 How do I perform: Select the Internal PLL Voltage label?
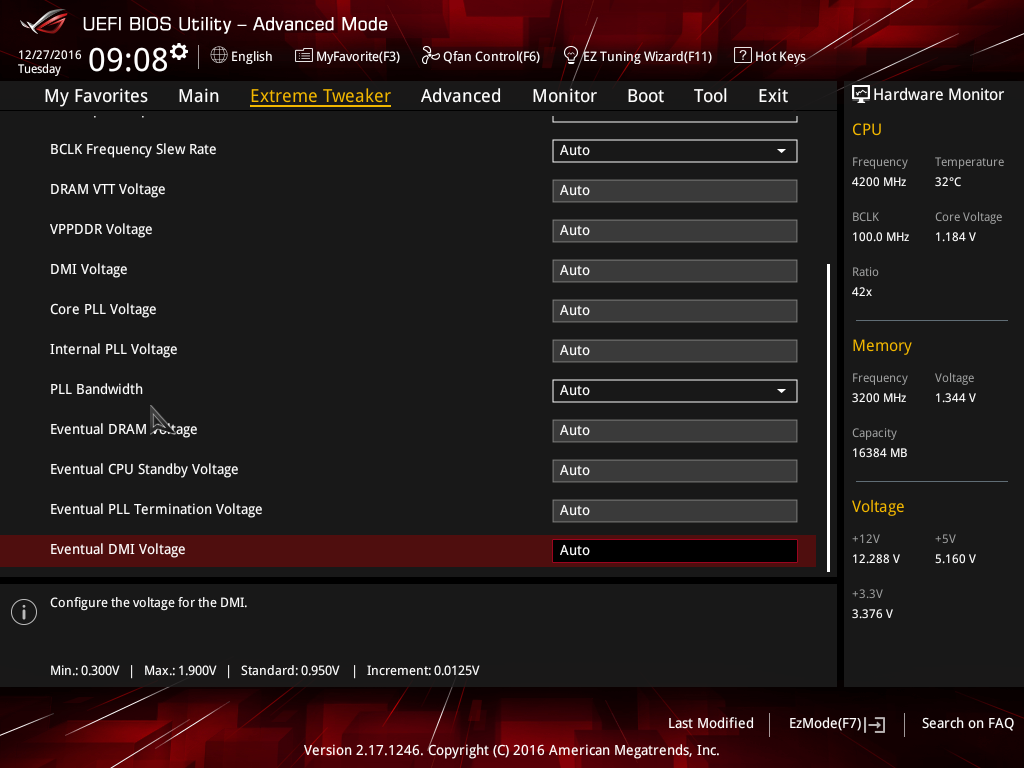pos(114,349)
